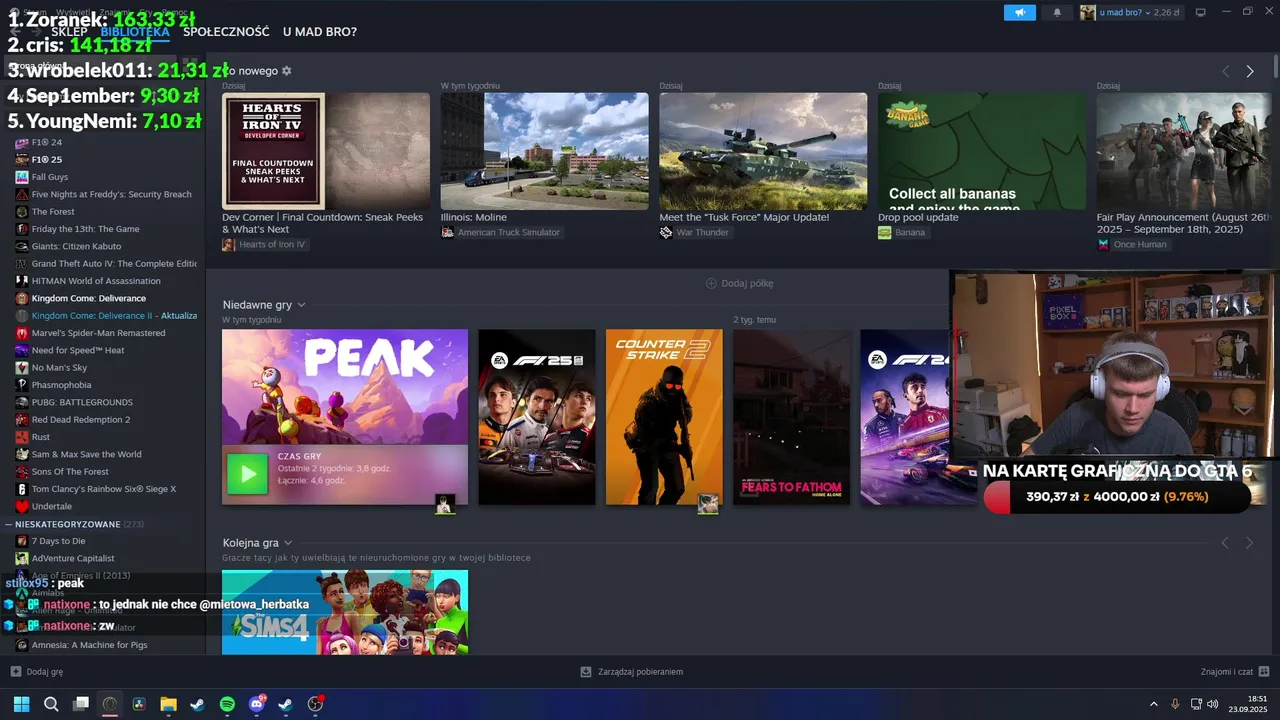This screenshot has width=1280, height=720.
Task: Open Zarządzaj pobieraniem downloads manager
Action: tap(632, 672)
